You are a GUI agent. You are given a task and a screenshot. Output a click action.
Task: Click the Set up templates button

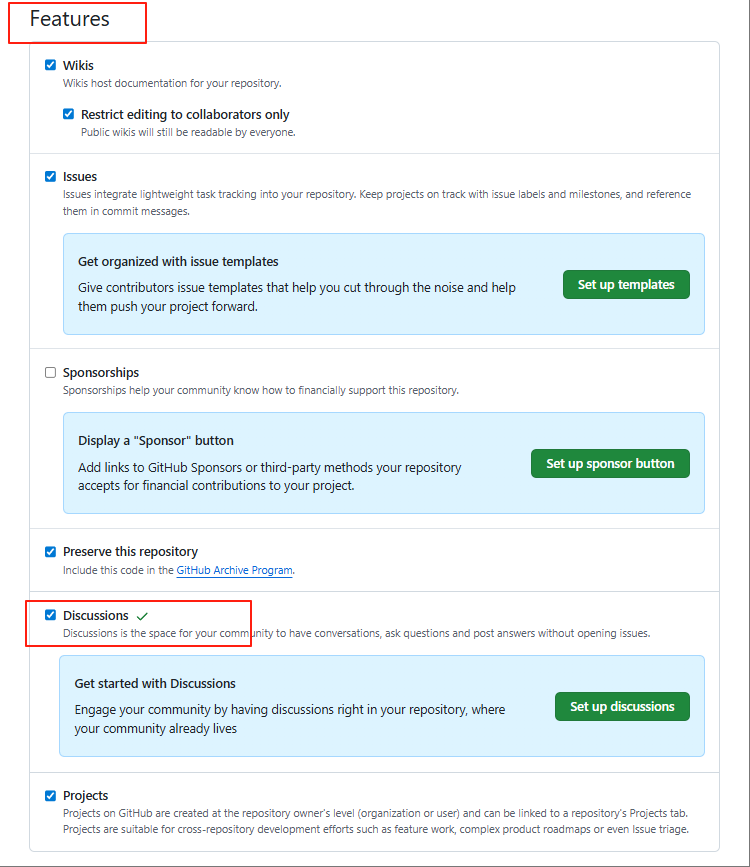(x=626, y=284)
